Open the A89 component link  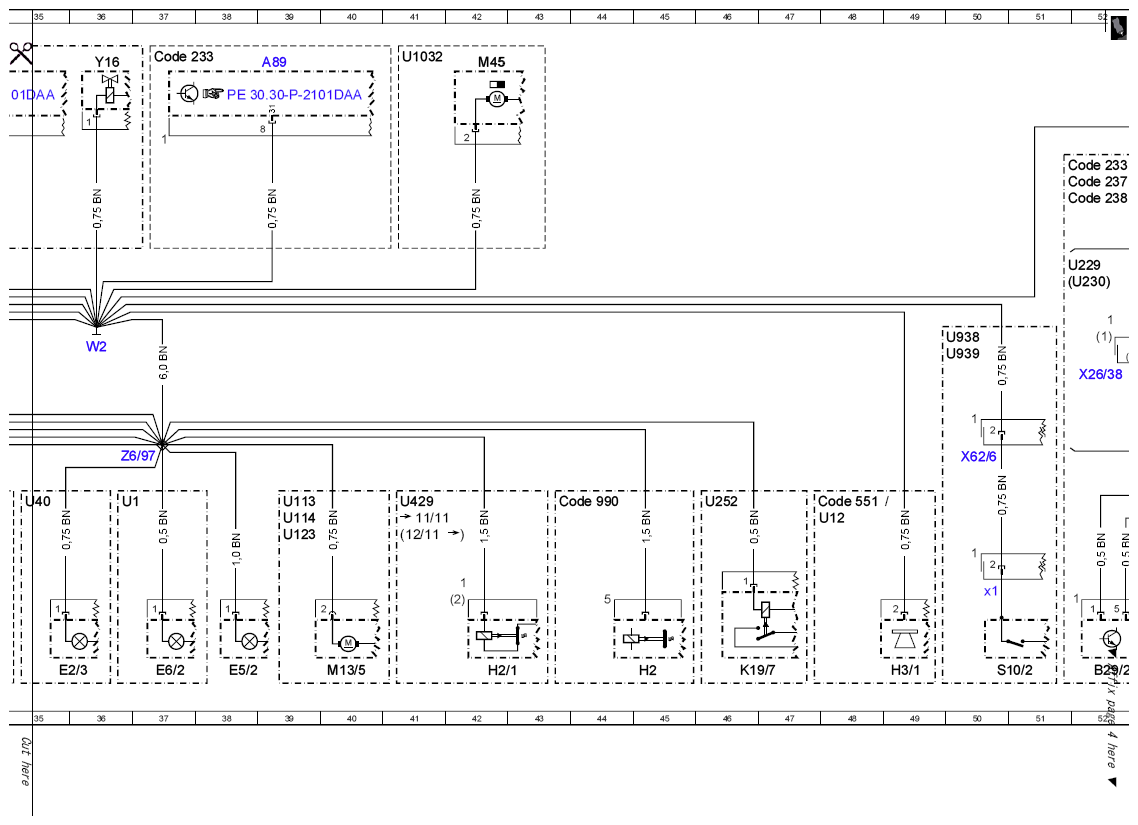pyautogui.click(x=274, y=62)
